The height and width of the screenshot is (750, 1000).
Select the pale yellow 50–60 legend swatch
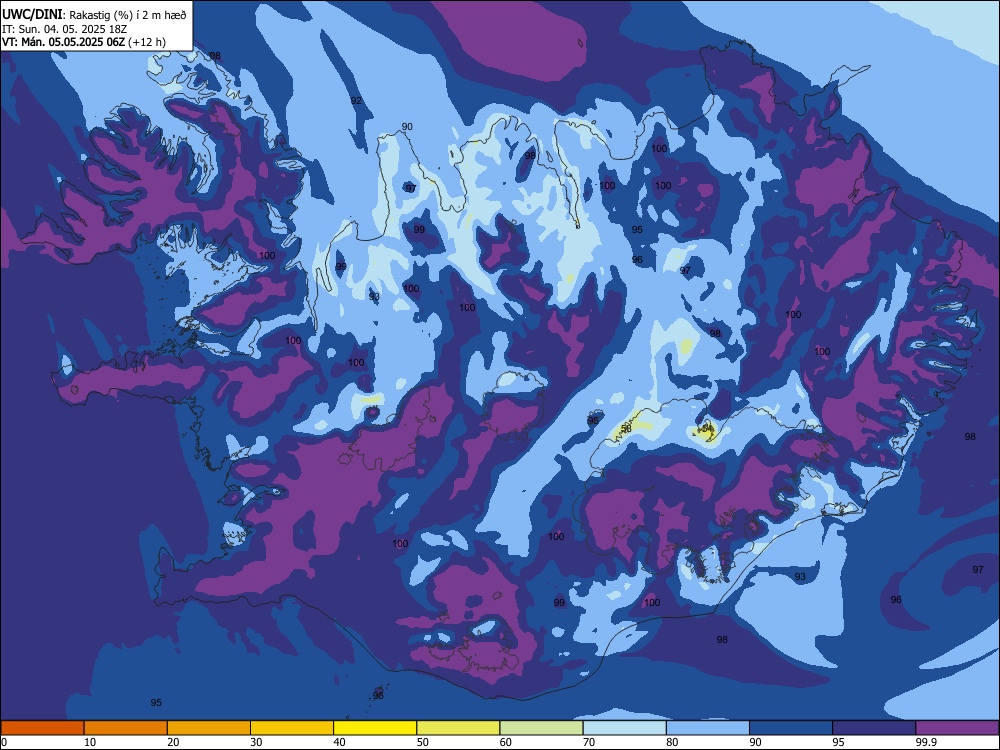click(459, 728)
